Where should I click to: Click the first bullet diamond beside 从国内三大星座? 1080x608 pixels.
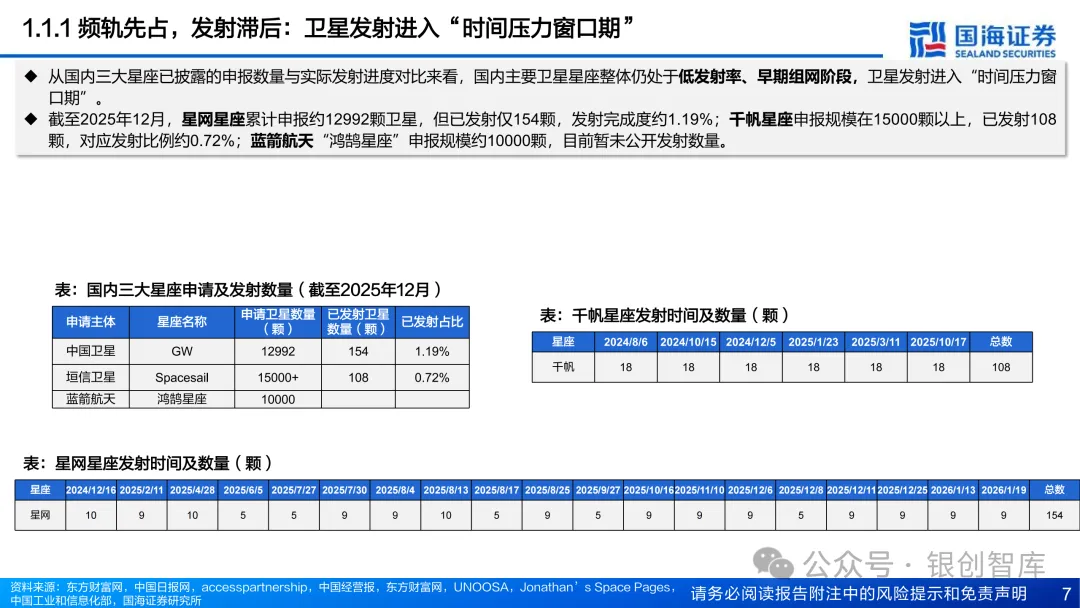[31, 76]
